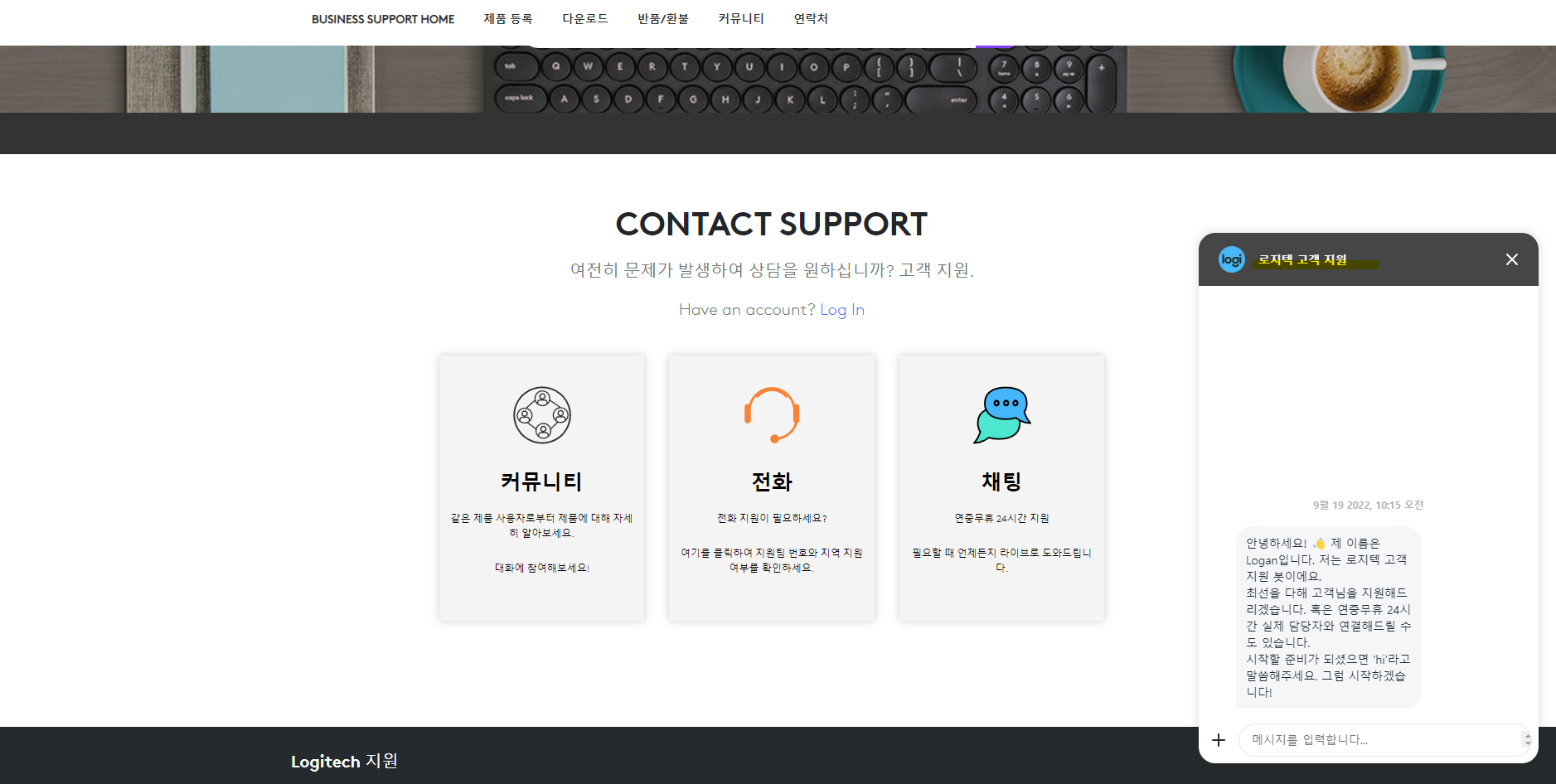Click the CONTACT SUPPORT heading
The width and height of the screenshot is (1556, 784).
pos(772,224)
